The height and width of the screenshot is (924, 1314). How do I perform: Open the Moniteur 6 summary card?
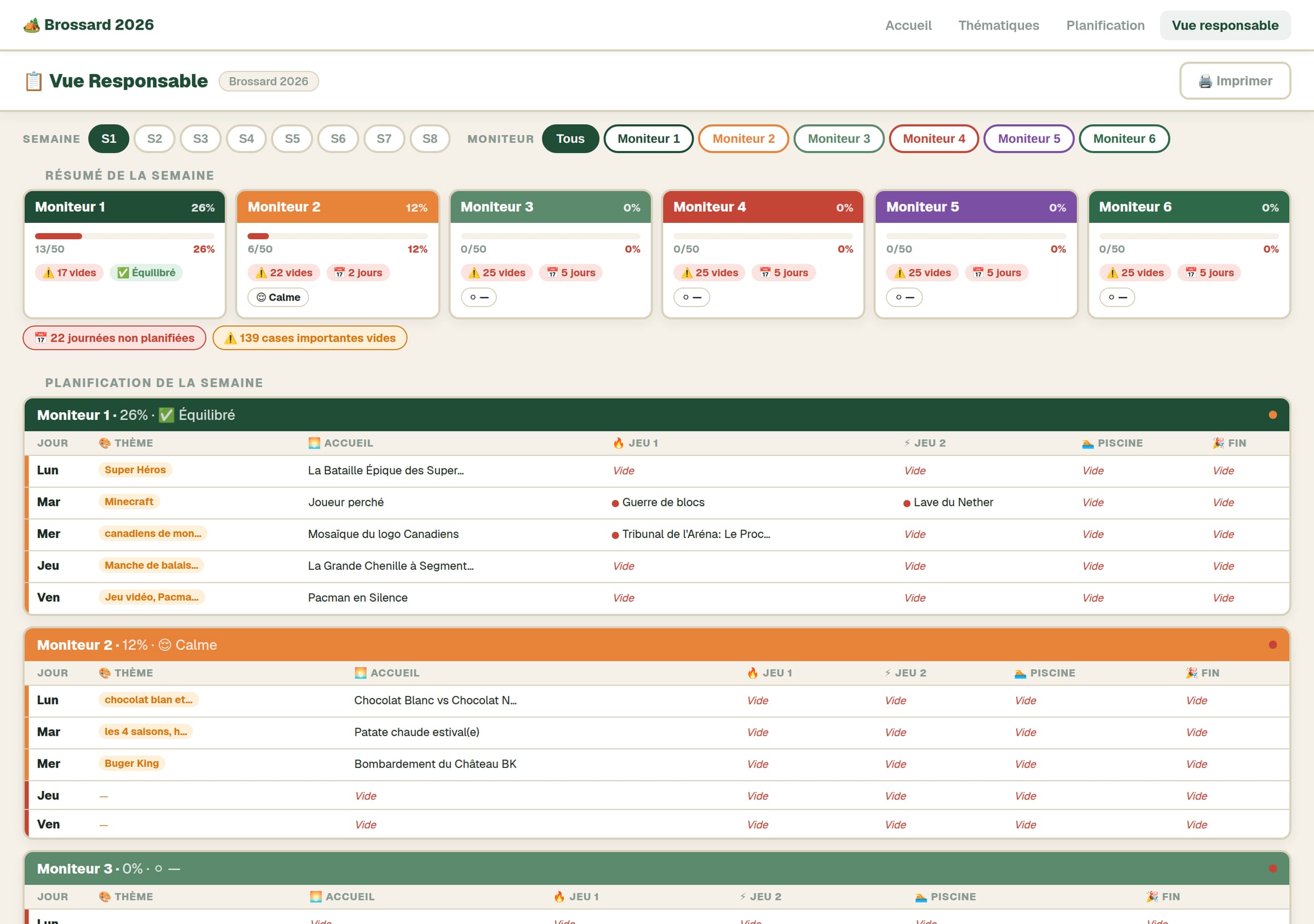point(1189,254)
